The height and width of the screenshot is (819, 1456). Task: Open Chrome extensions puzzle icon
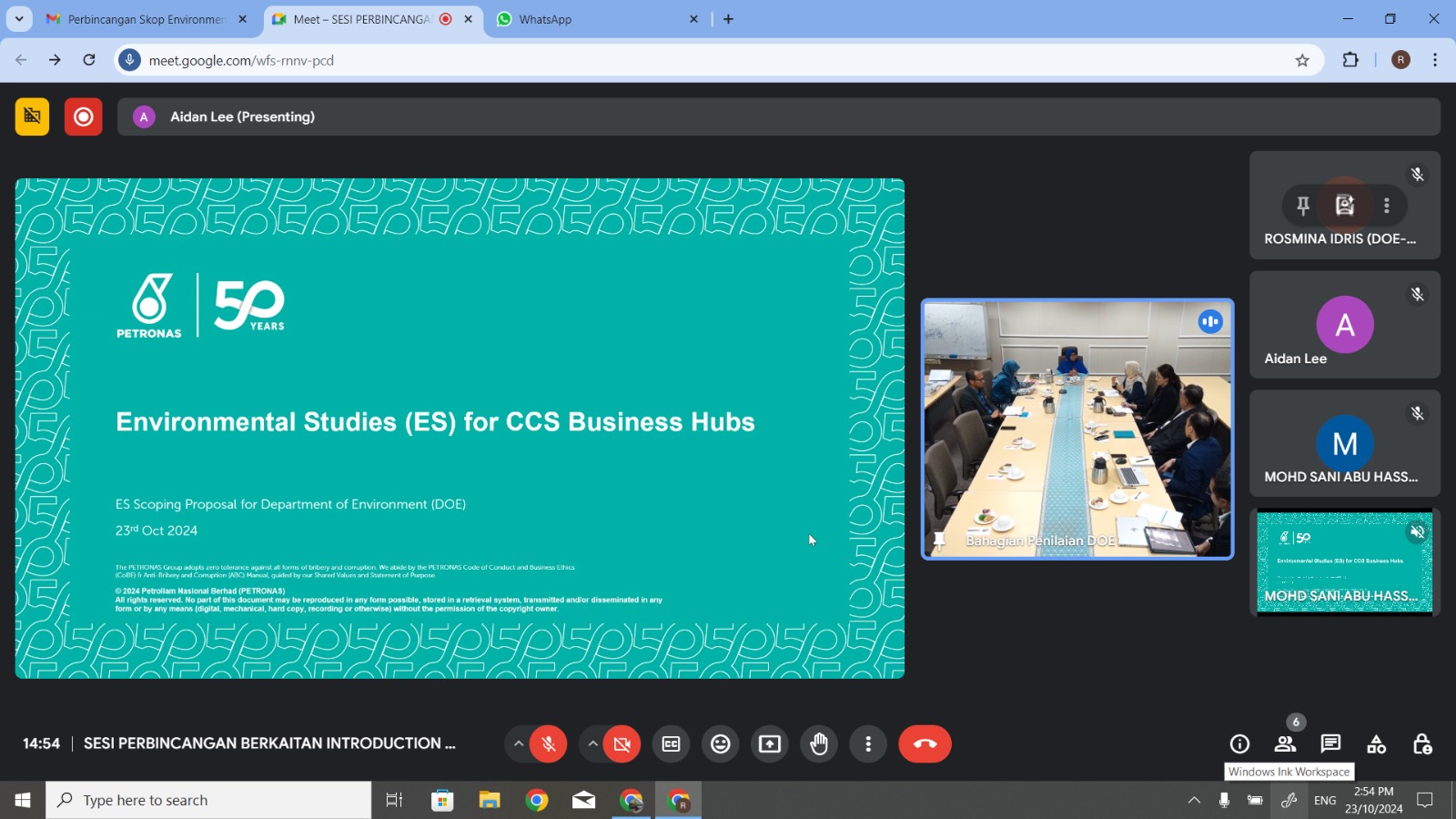click(1350, 60)
